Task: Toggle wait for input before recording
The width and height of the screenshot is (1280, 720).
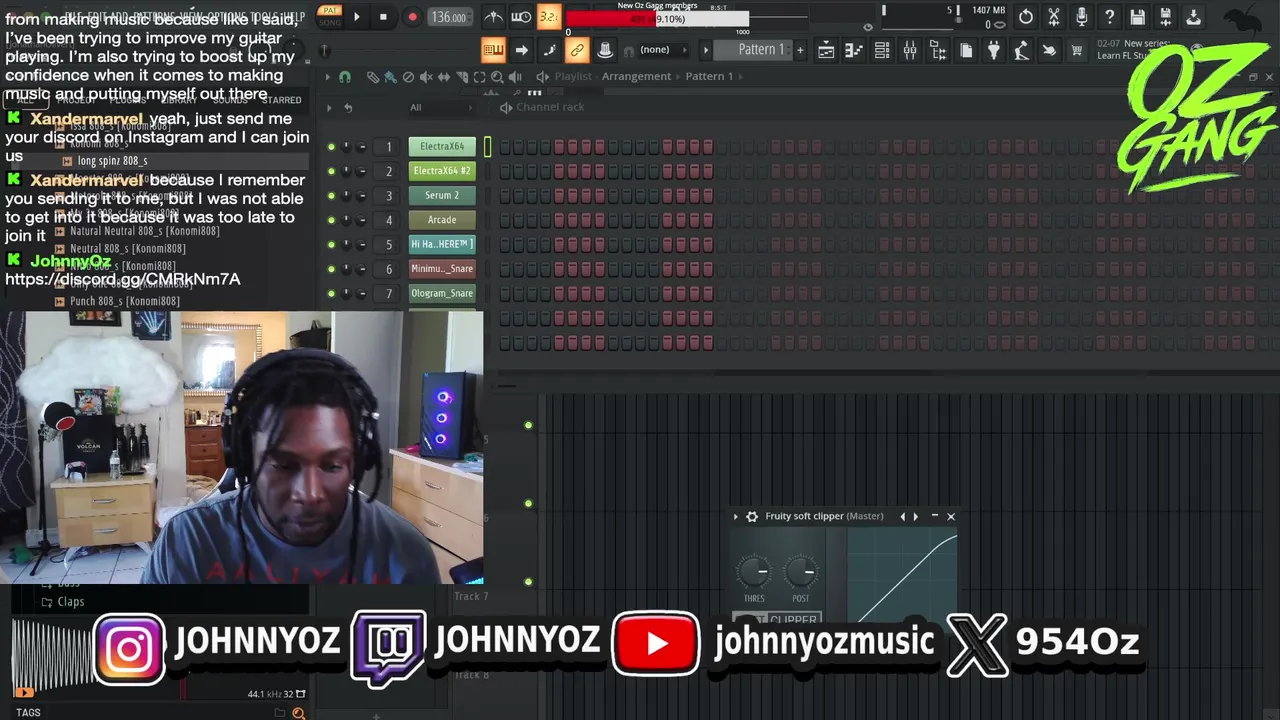Action: coord(521,17)
